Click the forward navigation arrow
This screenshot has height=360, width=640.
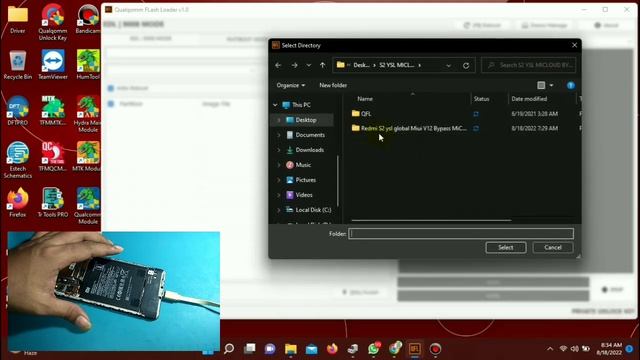pos(294,65)
